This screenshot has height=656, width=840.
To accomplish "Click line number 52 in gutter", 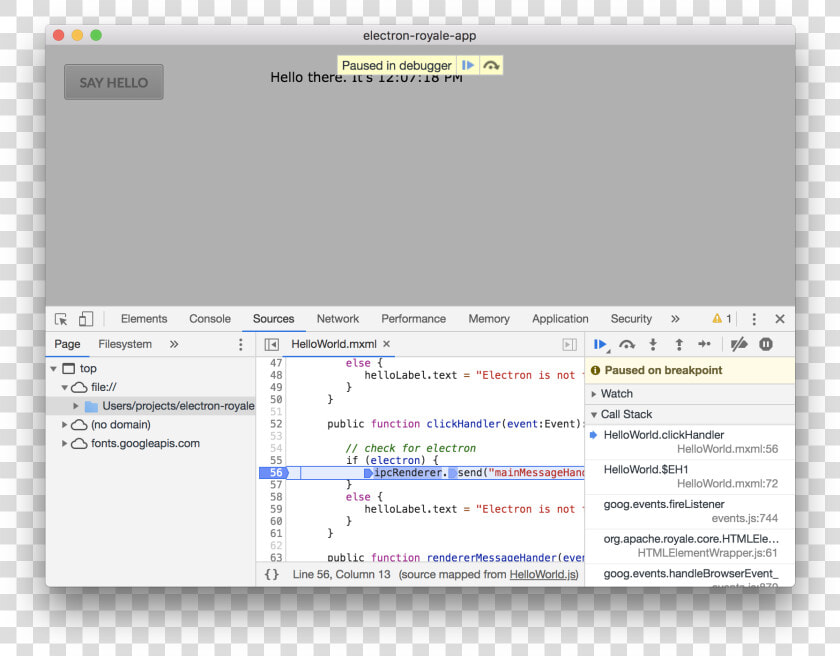I will pos(276,424).
